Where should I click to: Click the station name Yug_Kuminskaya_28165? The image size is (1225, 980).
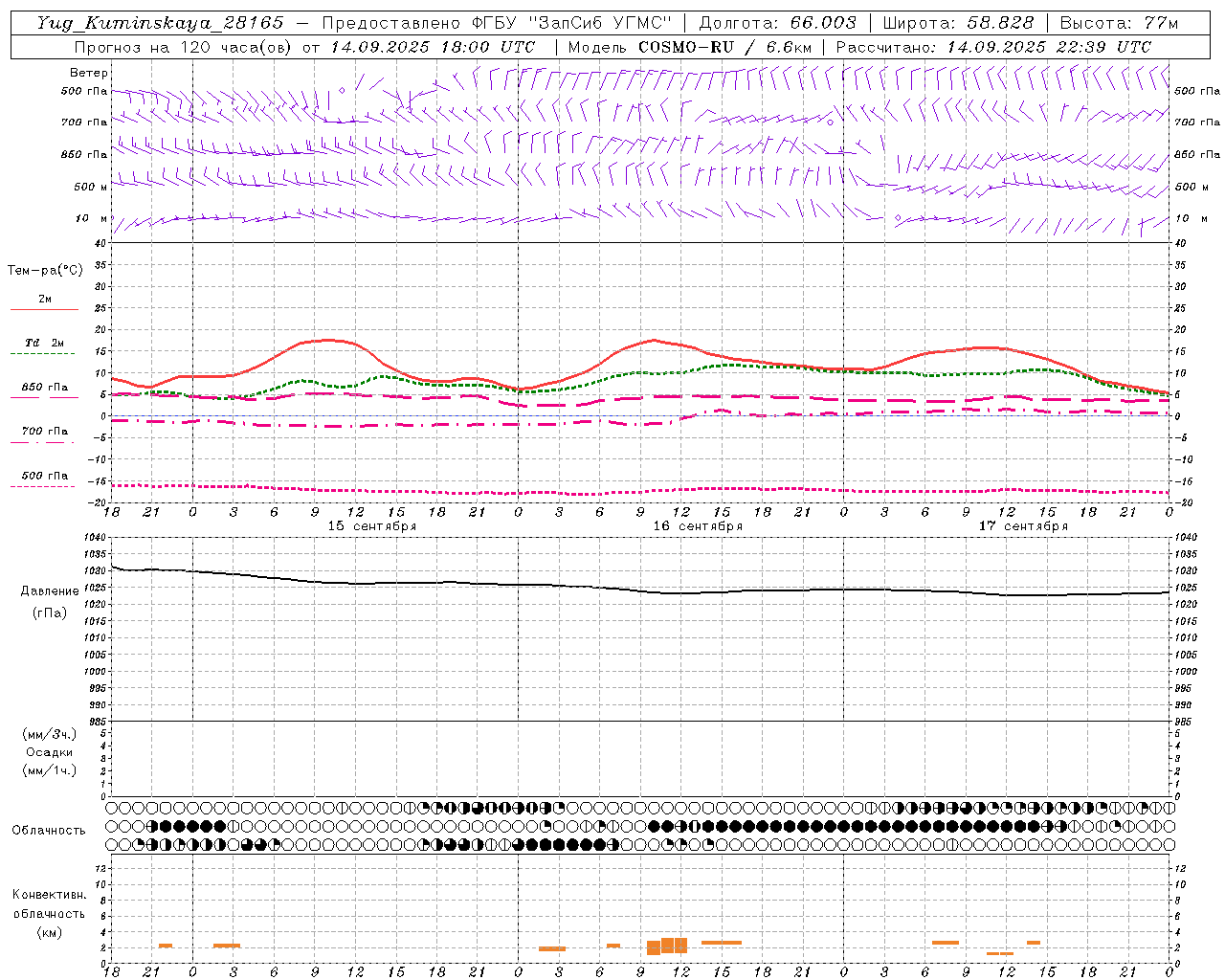tap(161, 23)
